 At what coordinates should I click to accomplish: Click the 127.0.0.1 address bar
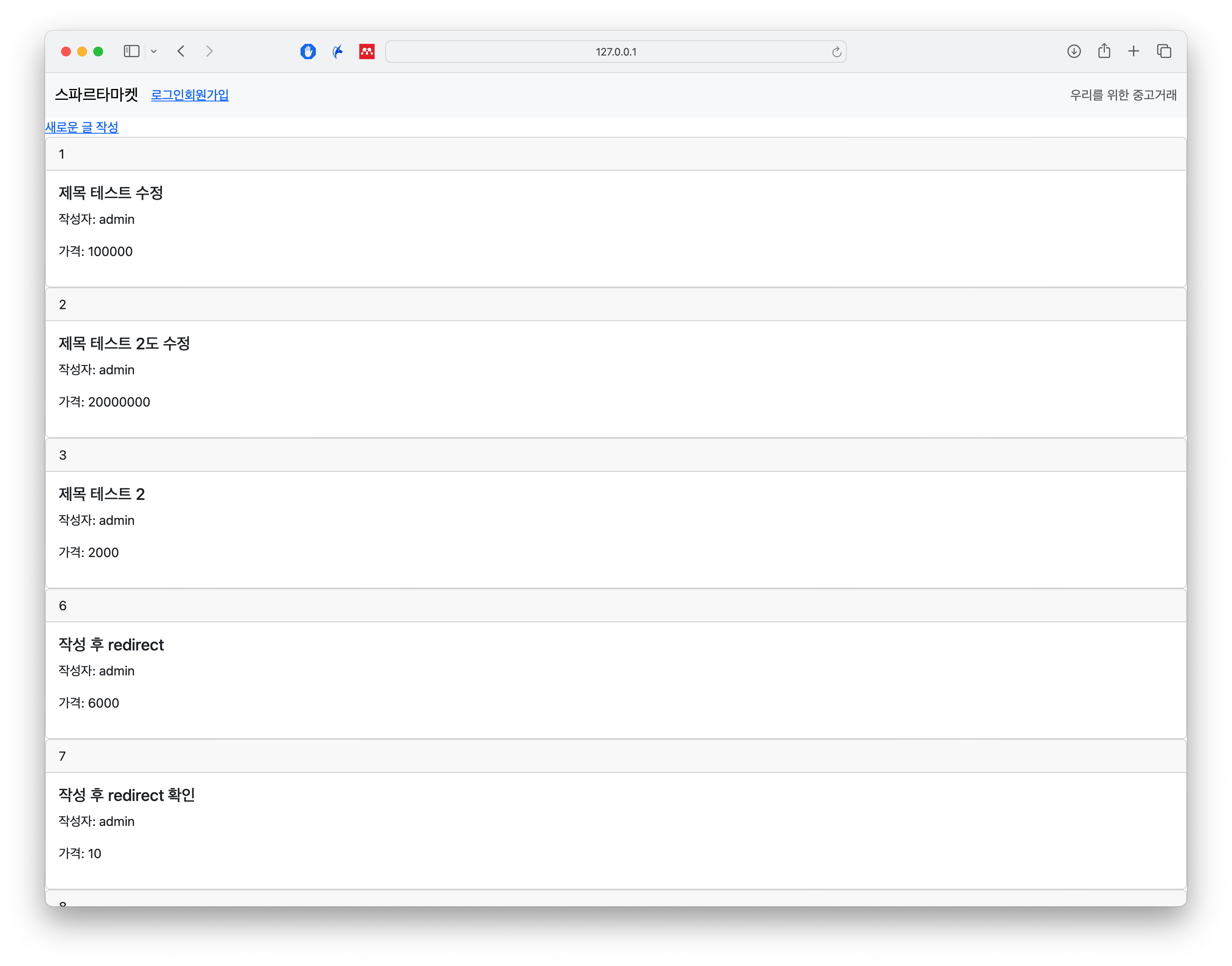(615, 52)
